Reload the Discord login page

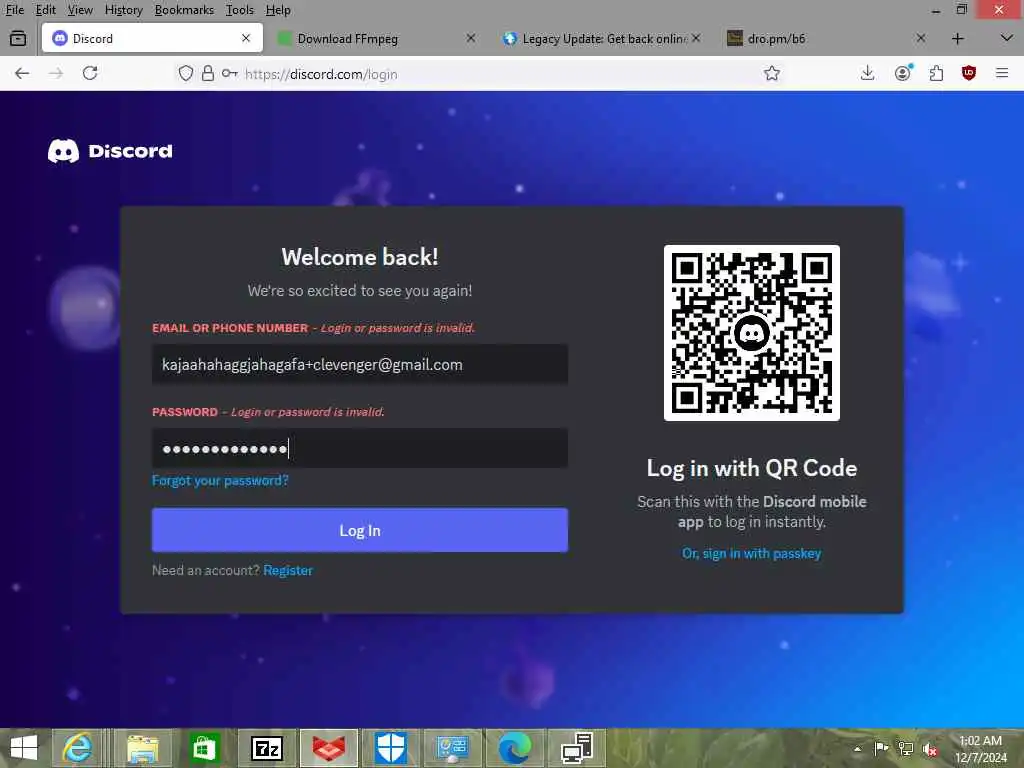pos(90,73)
